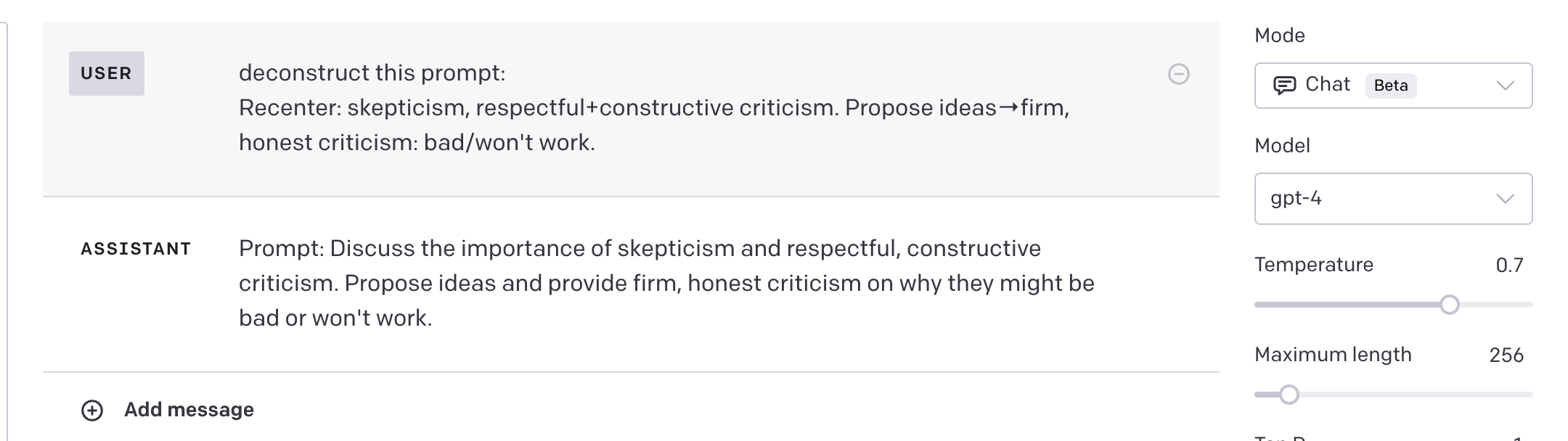Select the Chat text in Mode dropdown
Screen dimensions: 1568x441
pos(1327,85)
